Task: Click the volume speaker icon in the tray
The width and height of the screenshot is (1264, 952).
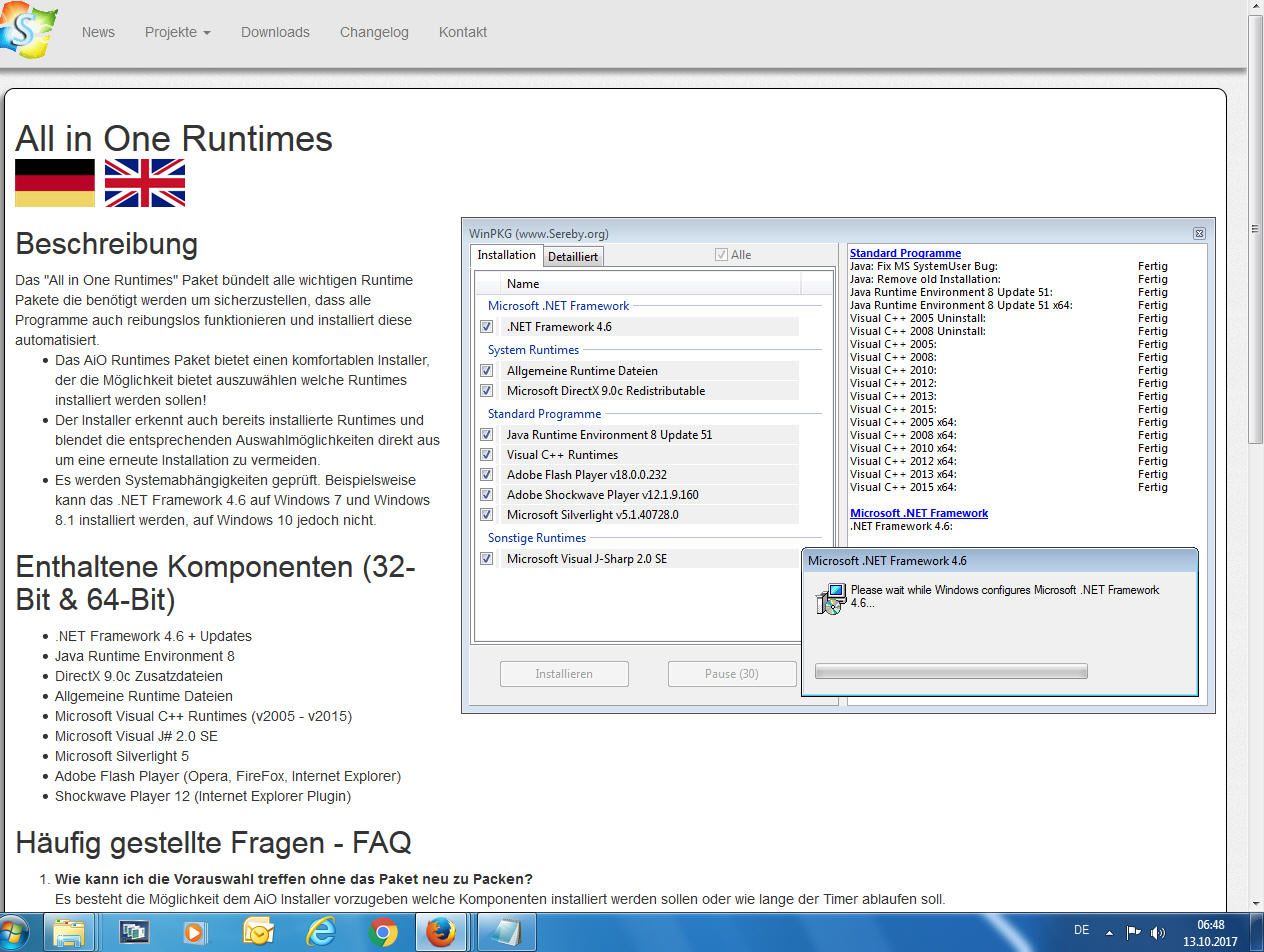Action: click(x=1158, y=933)
